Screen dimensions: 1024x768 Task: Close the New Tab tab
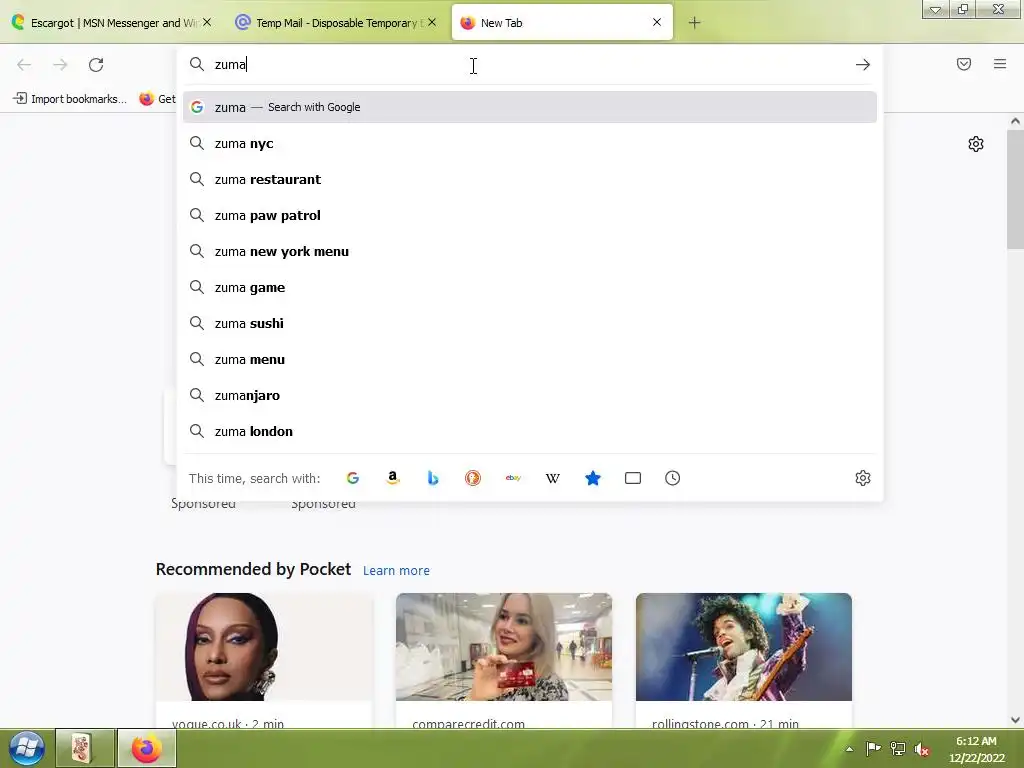pos(657,22)
